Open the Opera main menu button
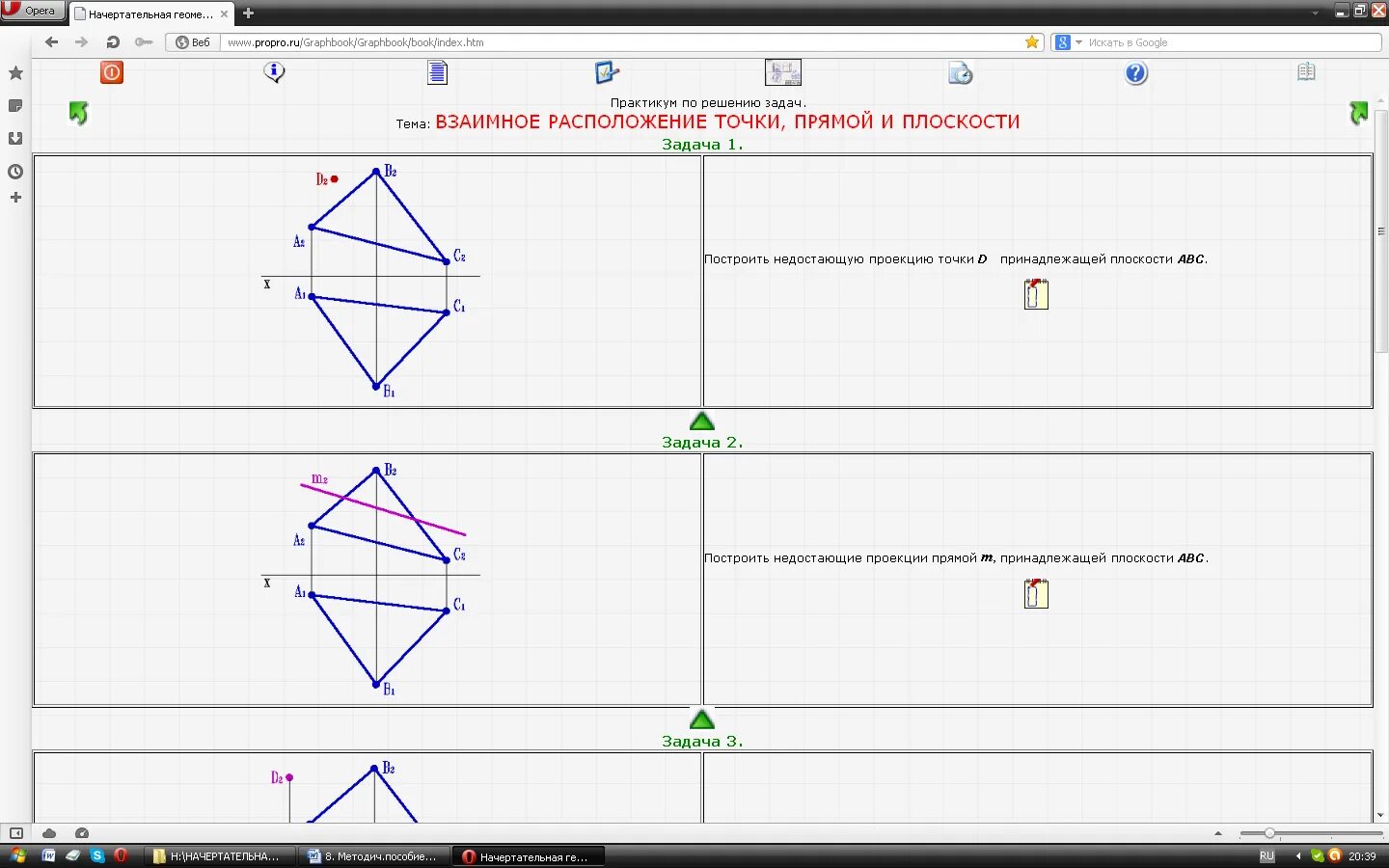 click(32, 11)
